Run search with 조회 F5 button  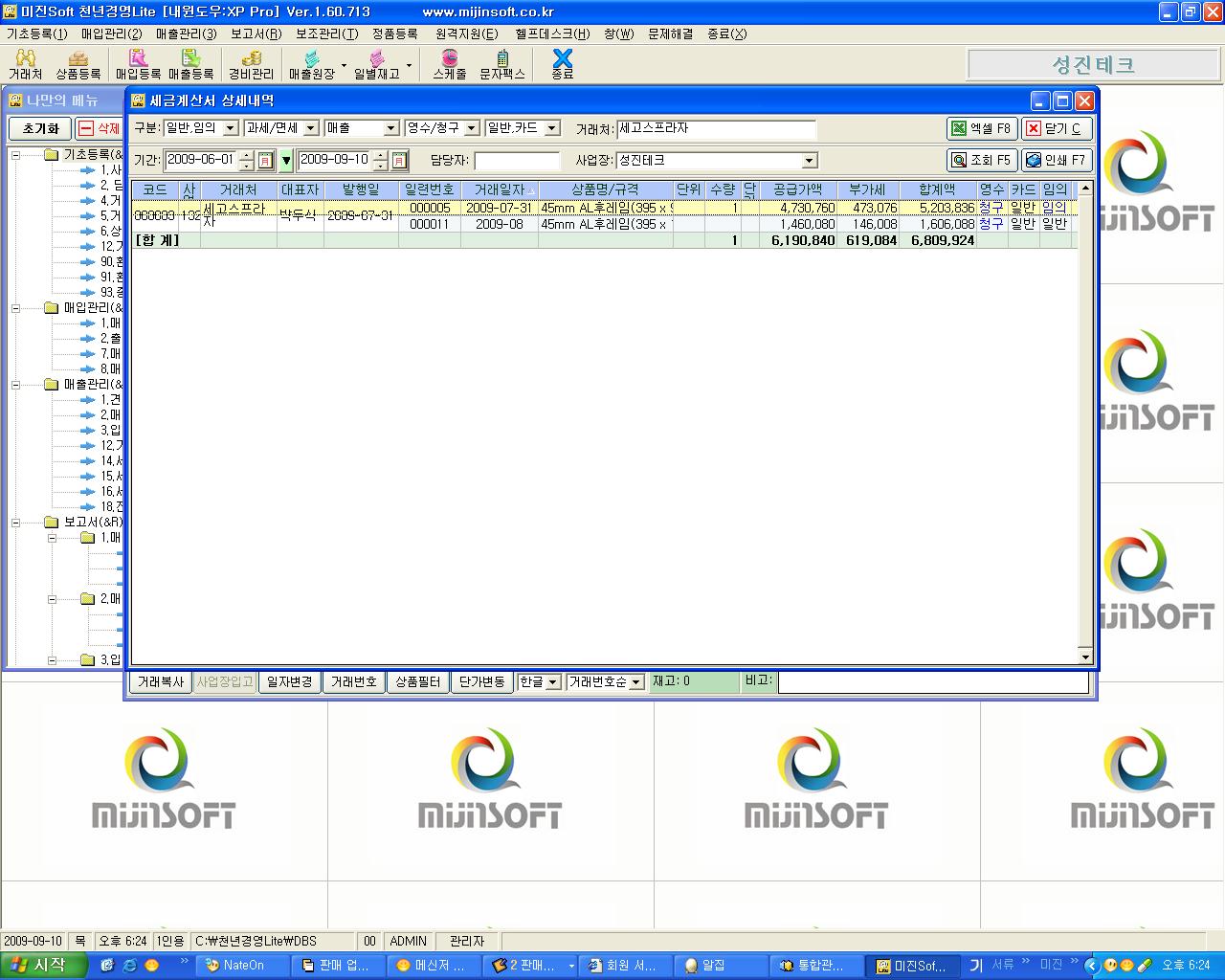pyautogui.click(x=982, y=160)
